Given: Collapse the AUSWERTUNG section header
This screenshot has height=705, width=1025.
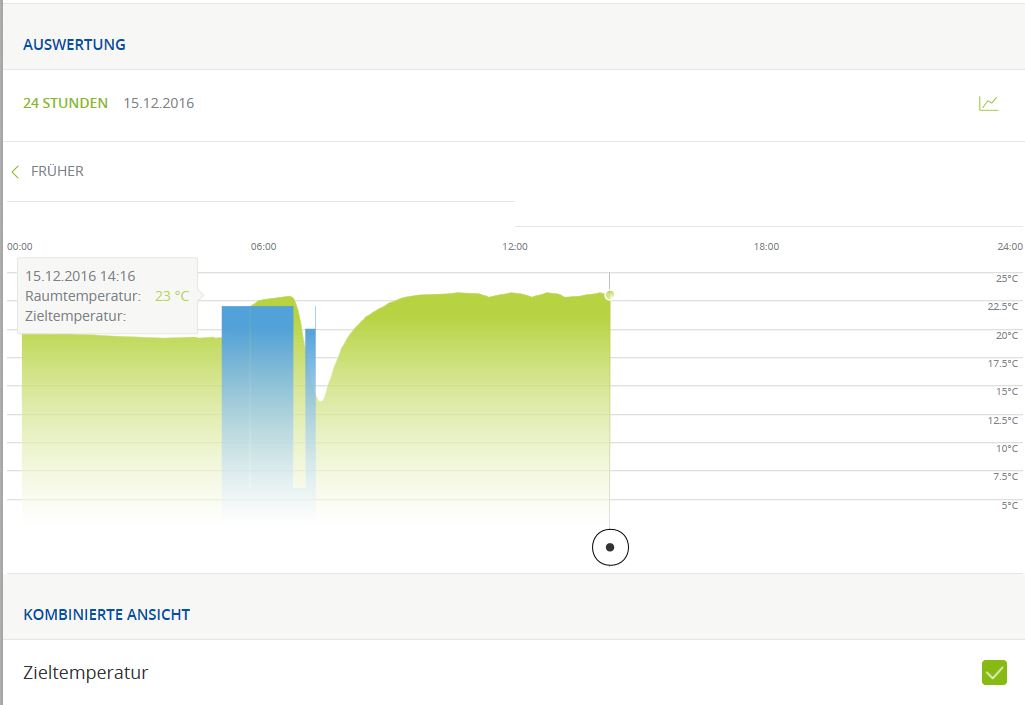Looking at the screenshot, I should tap(74, 44).
